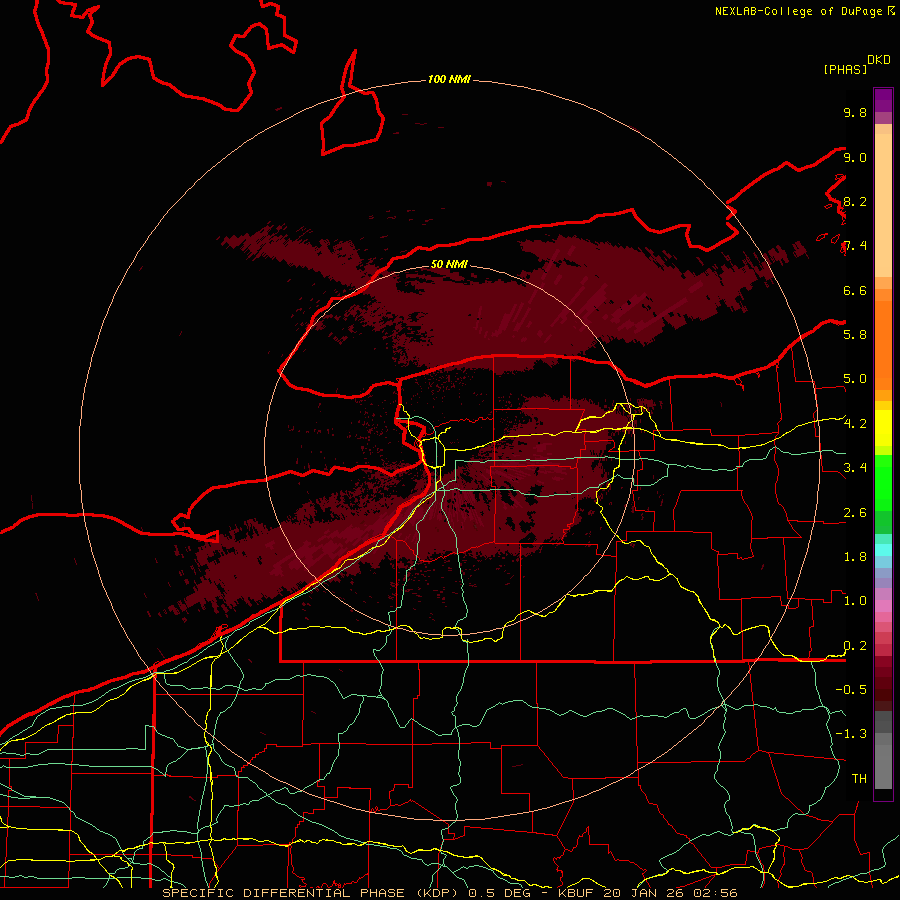Select the 1.0 color scale value
Screen dimensions: 900x900
pyautogui.click(x=855, y=600)
